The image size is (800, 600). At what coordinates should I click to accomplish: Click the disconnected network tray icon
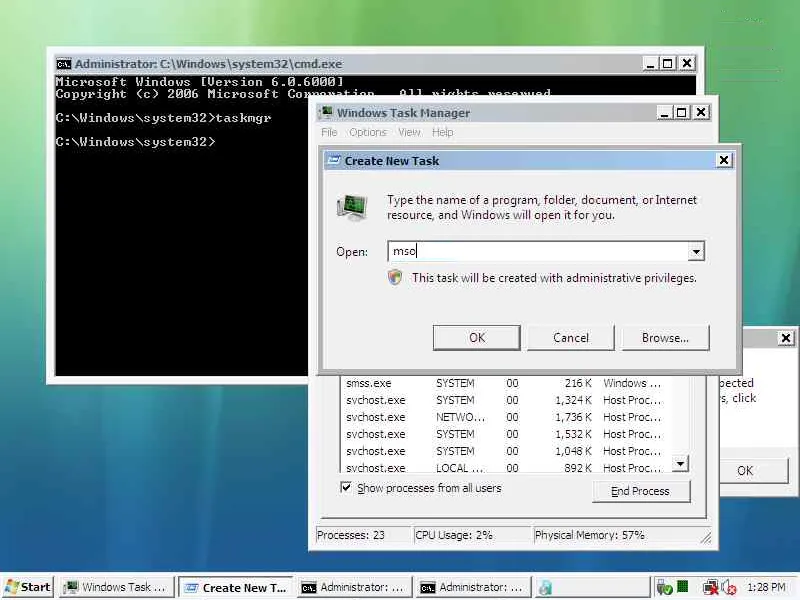pos(710,587)
